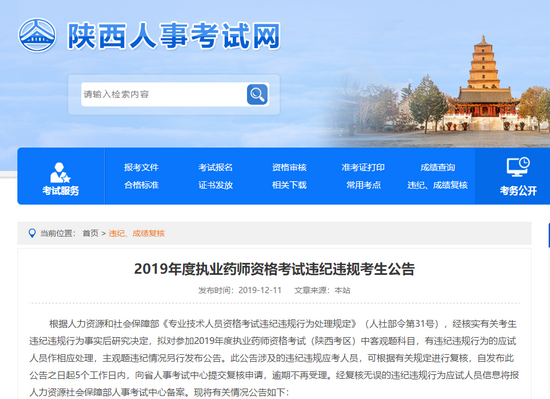Open 考试服务 person icon

[60, 173]
